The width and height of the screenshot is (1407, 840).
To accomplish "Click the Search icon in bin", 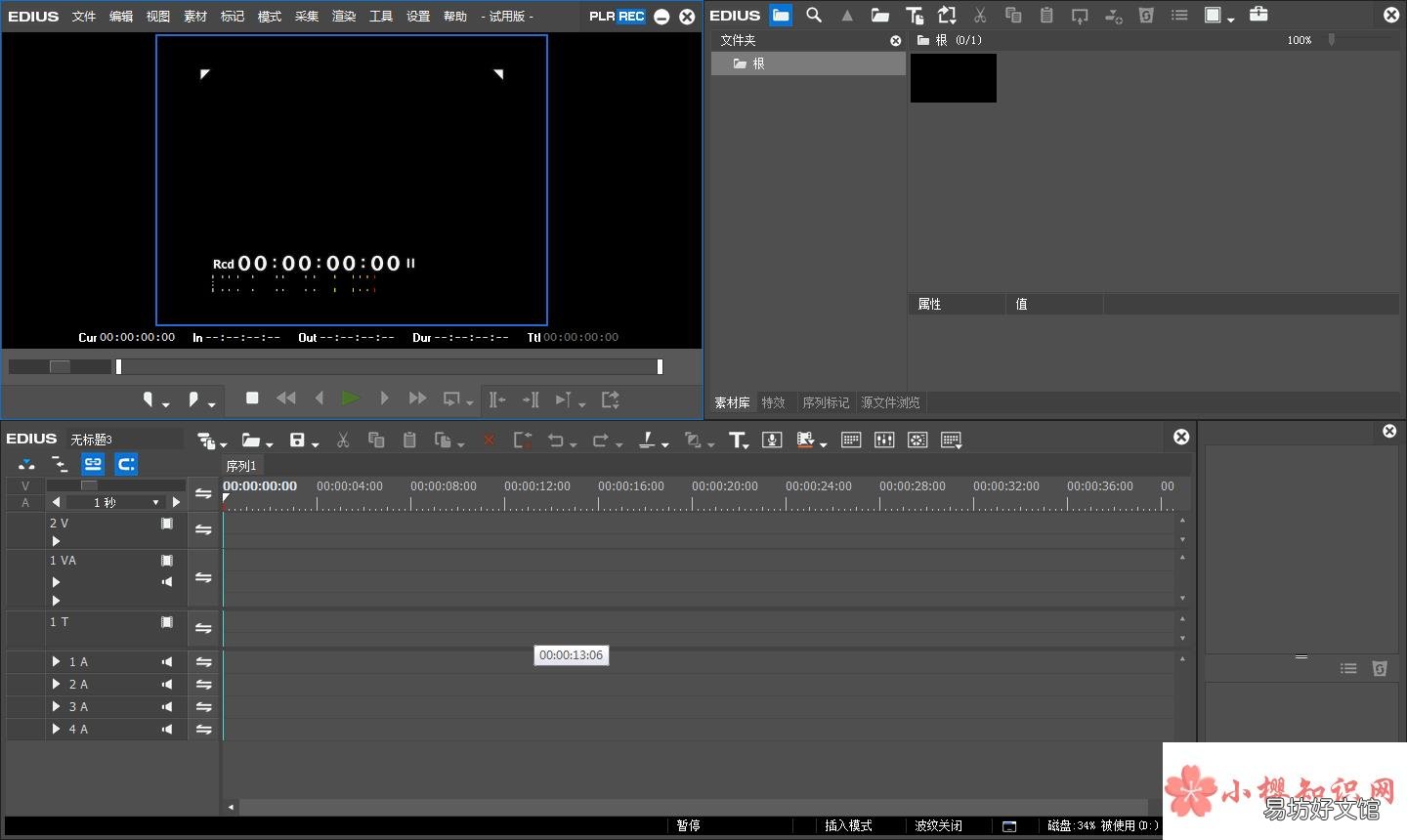I will click(x=814, y=15).
